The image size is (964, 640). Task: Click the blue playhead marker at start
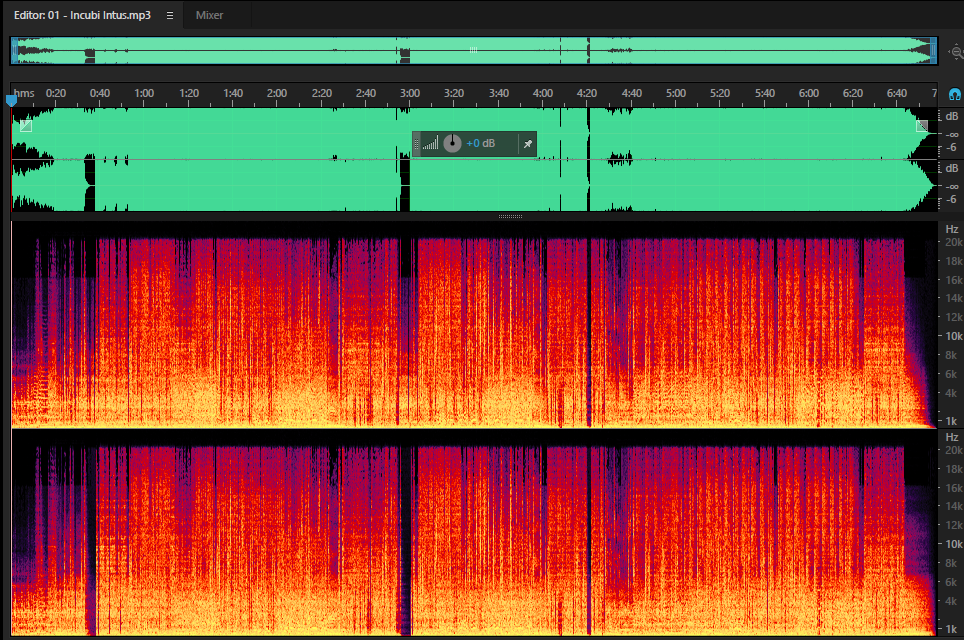[x=11, y=100]
